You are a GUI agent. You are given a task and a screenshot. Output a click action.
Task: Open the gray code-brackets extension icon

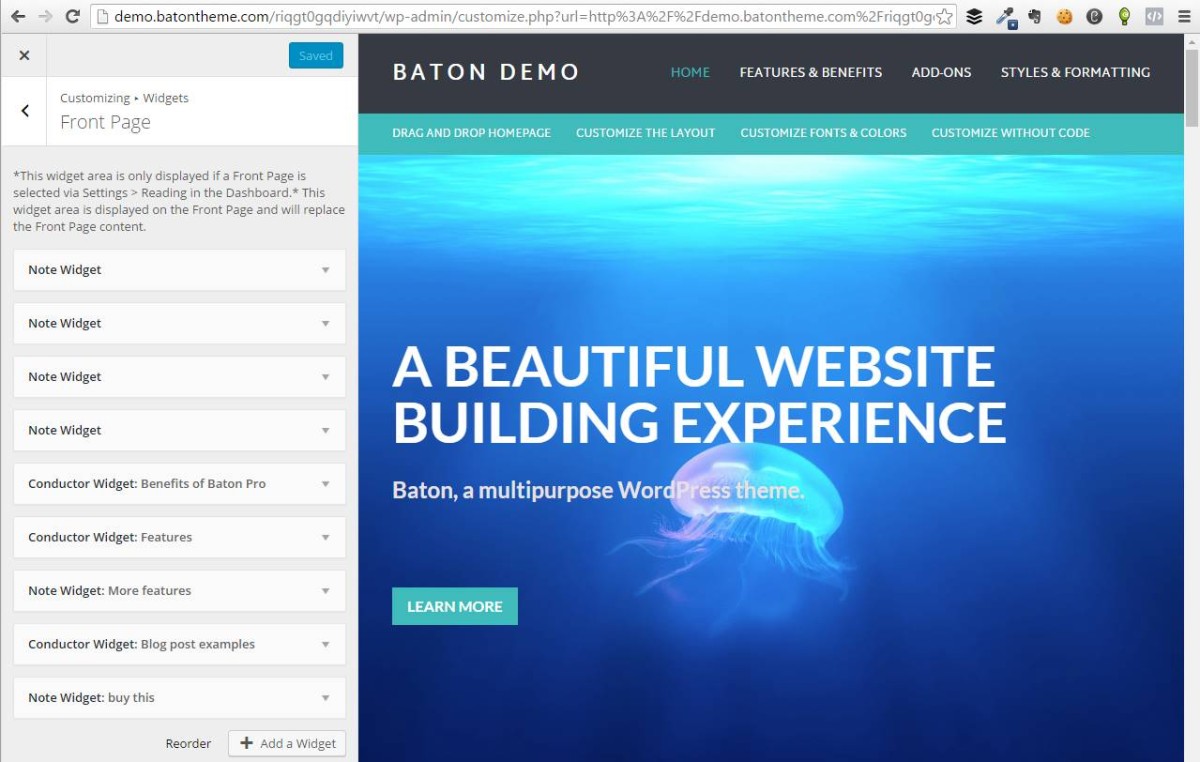(x=1154, y=16)
